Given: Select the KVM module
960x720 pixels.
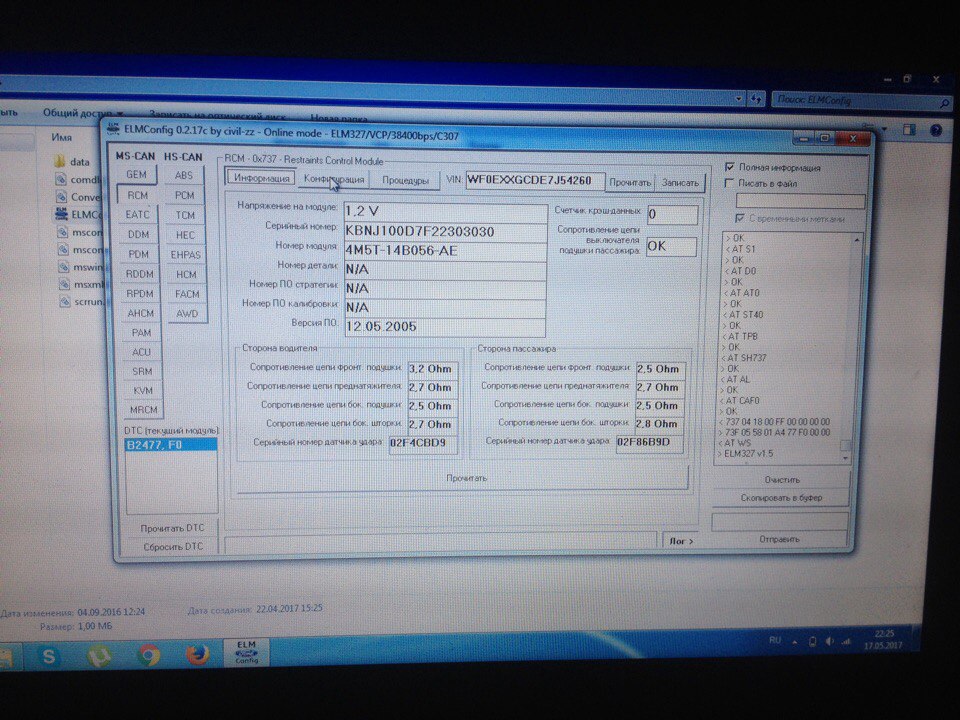Looking at the screenshot, I should click(x=143, y=390).
